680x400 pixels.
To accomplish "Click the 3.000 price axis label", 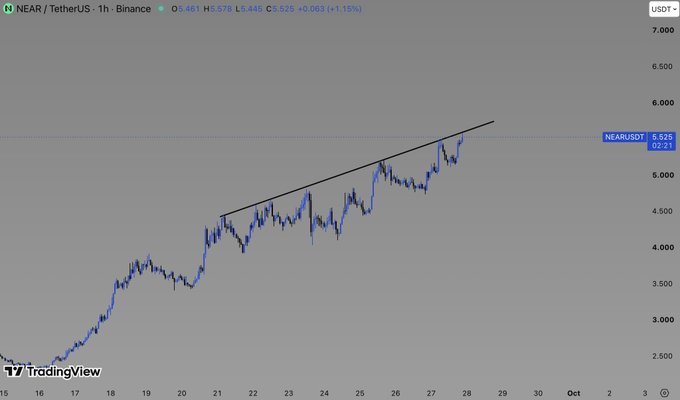I will click(663, 320).
